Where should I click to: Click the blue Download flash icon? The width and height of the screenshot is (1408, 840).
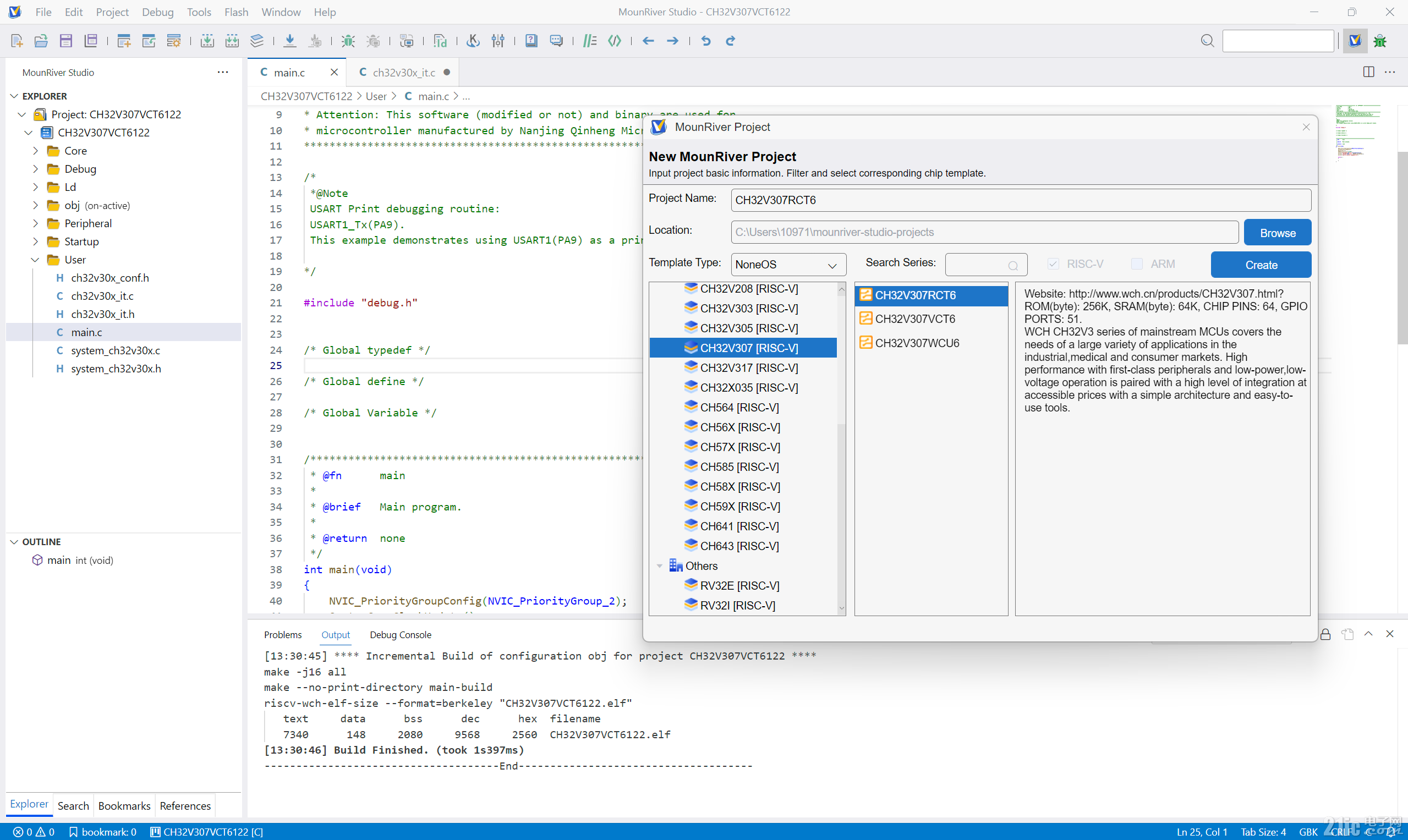(x=290, y=41)
